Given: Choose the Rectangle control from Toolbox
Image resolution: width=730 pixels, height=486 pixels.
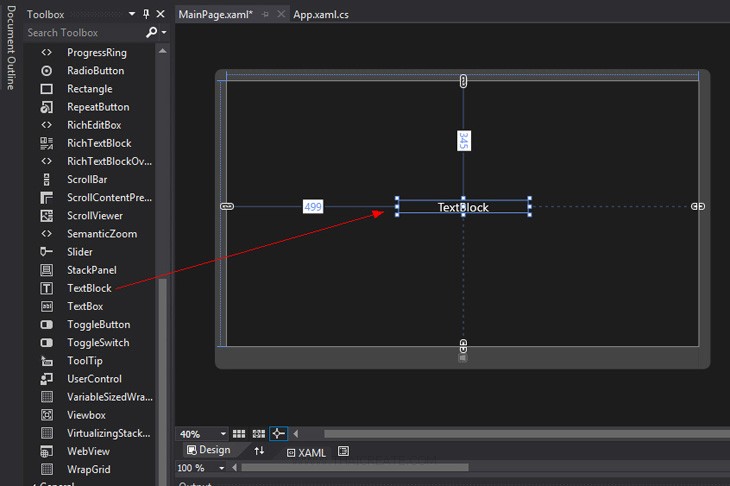Looking at the screenshot, I should [89, 89].
